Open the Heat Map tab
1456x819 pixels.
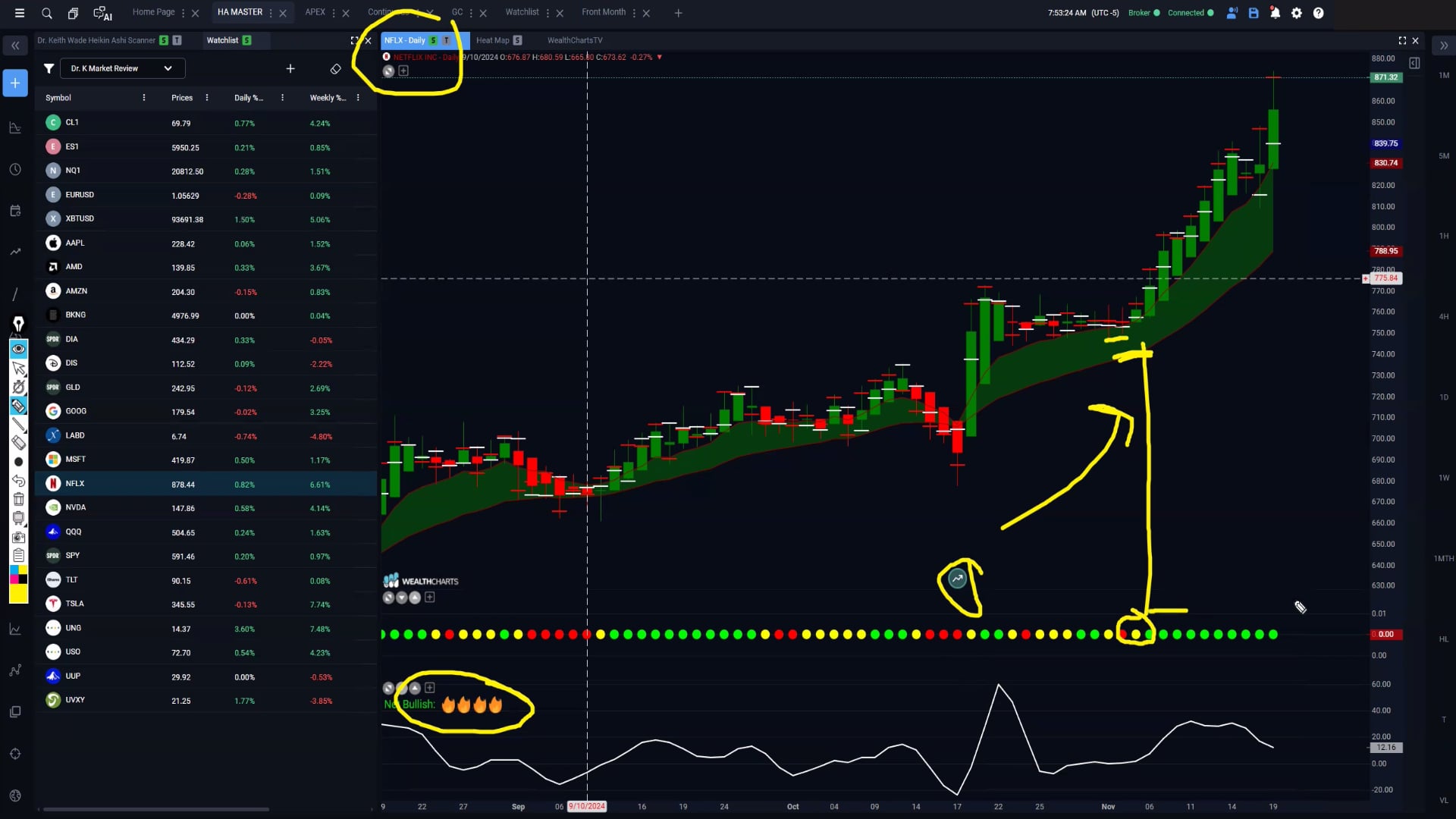point(493,40)
